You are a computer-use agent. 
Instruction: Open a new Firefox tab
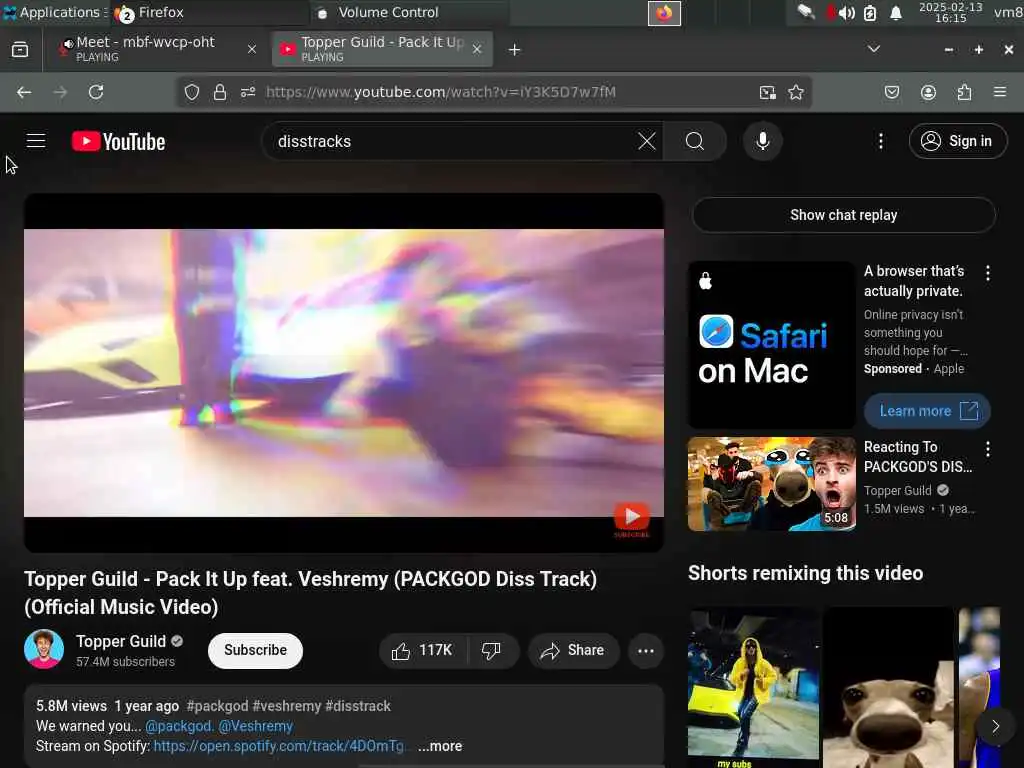pyautogui.click(x=515, y=50)
